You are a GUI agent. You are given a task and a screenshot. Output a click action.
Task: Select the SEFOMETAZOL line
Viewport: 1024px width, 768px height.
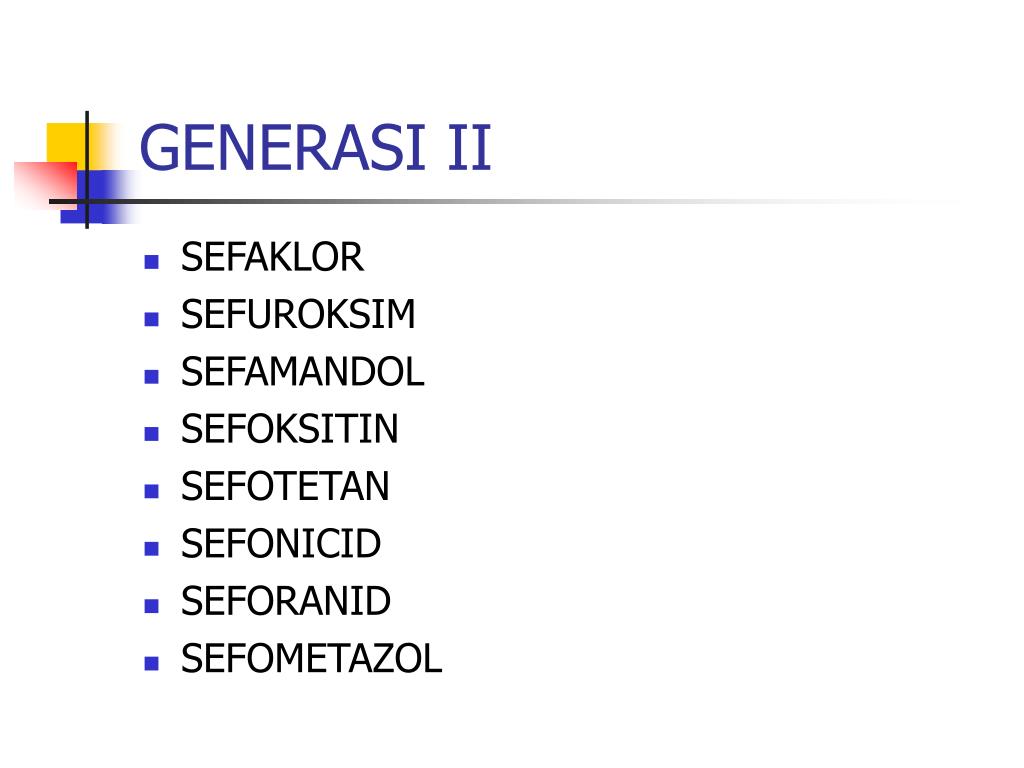312,658
